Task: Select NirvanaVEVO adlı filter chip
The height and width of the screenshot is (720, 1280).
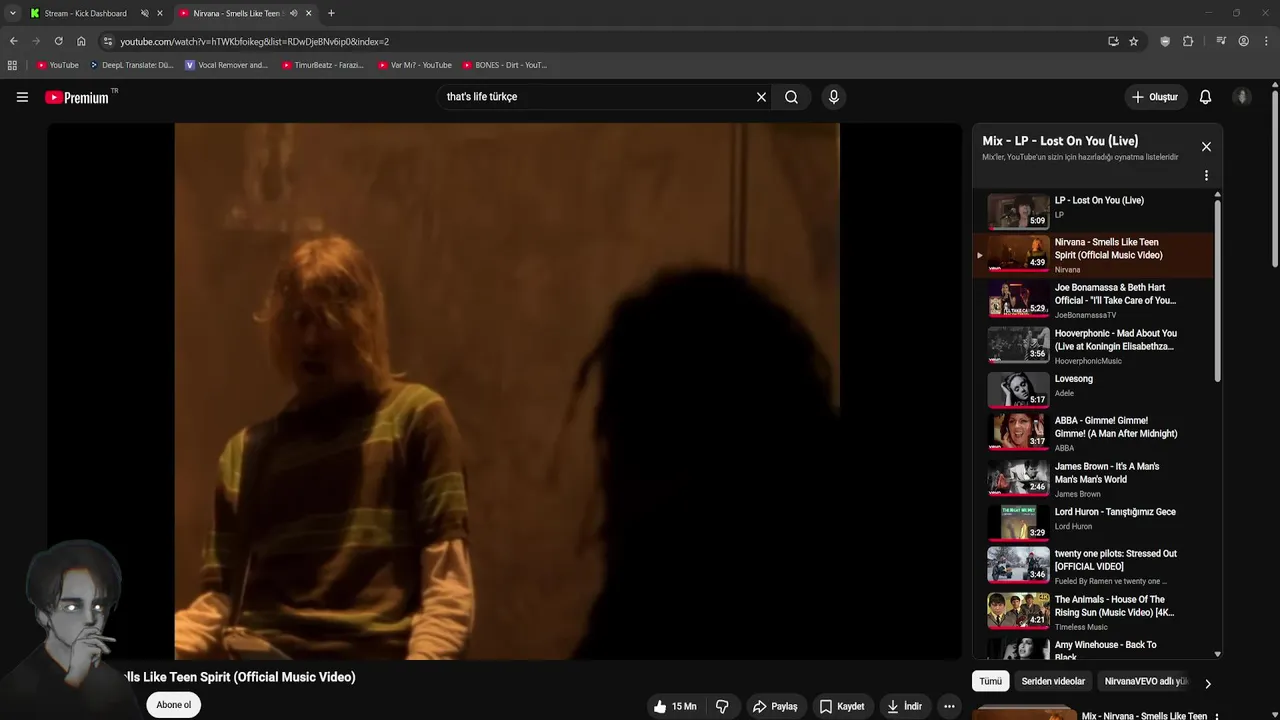Action: click(1145, 681)
